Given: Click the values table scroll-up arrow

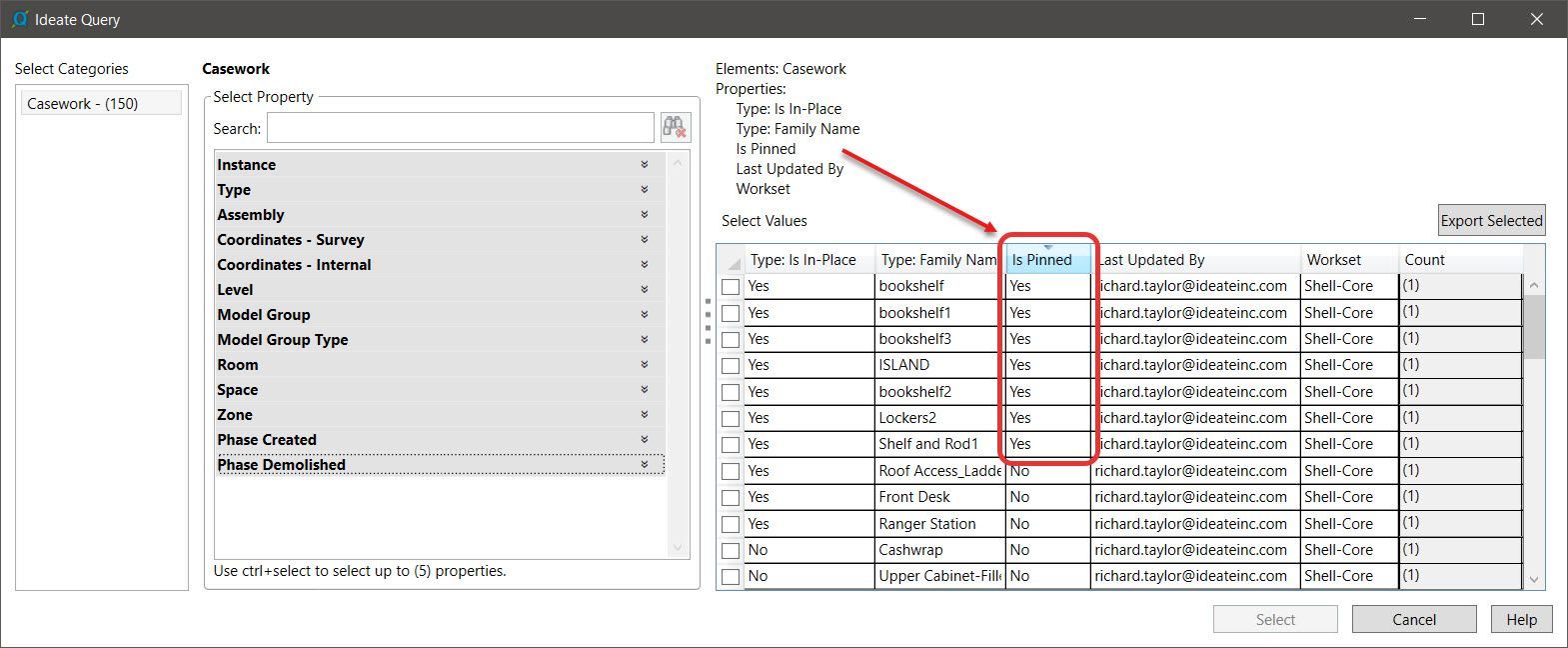Looking at the screenshot, I should pyautogui.click(x=1534, y=285).
